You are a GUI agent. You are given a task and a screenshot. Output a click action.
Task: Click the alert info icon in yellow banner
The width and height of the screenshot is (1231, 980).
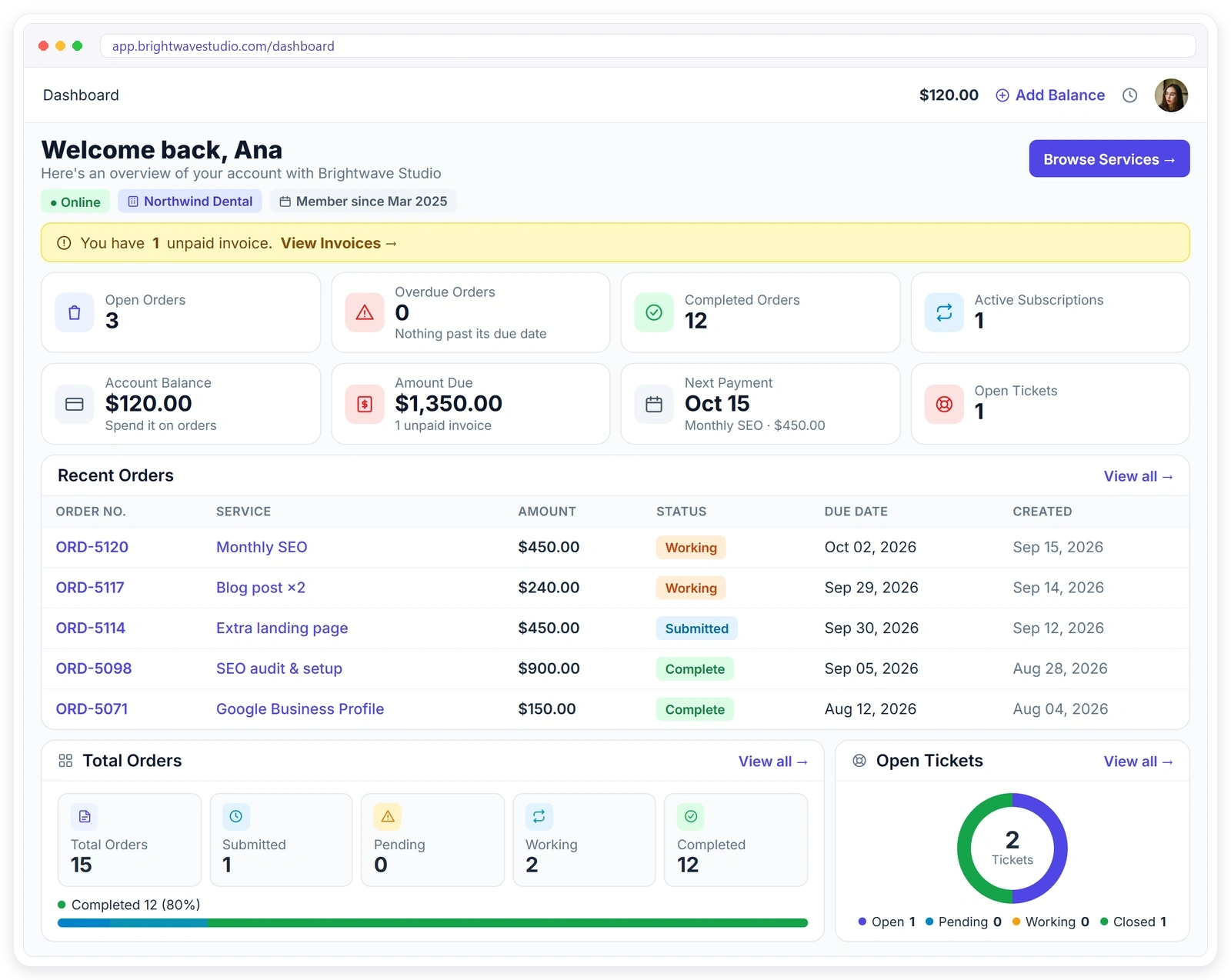point(65,243)
